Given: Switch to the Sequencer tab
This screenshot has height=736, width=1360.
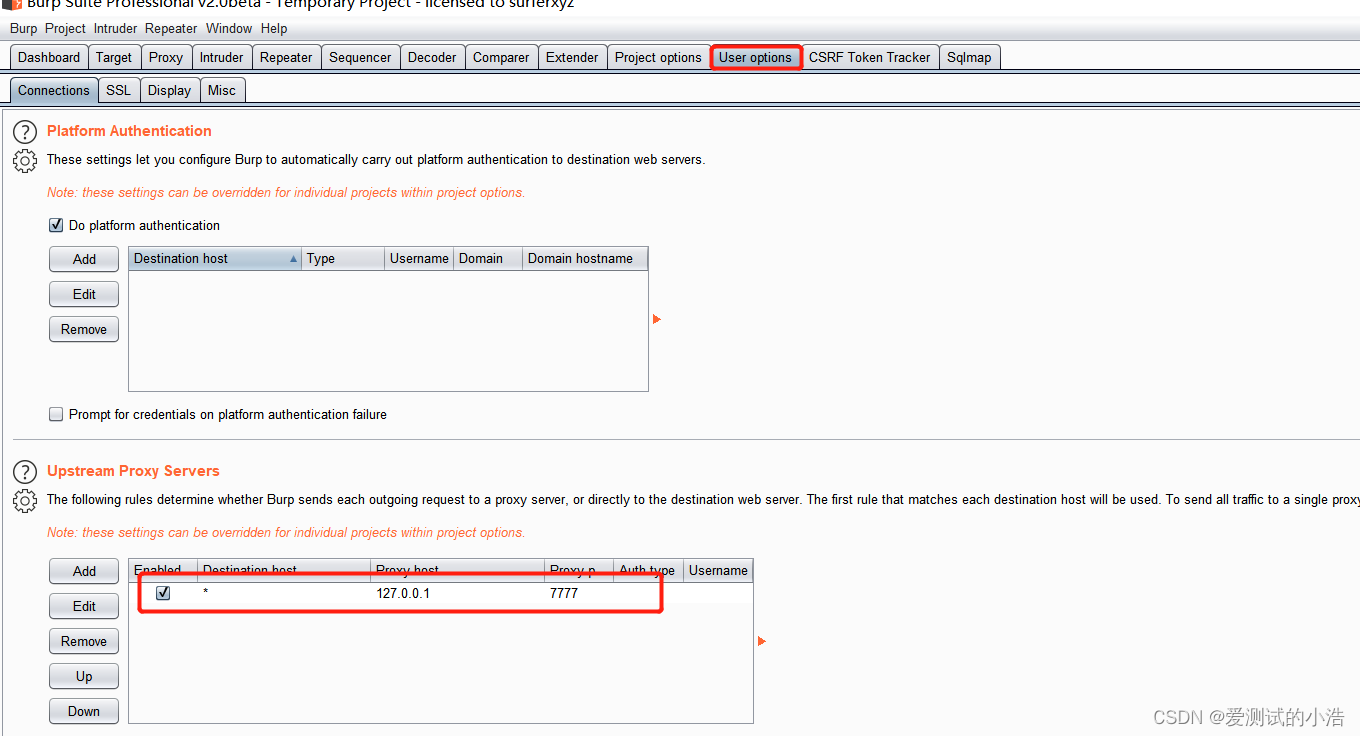Looking at the screenshot, I should tap(360, 57).
